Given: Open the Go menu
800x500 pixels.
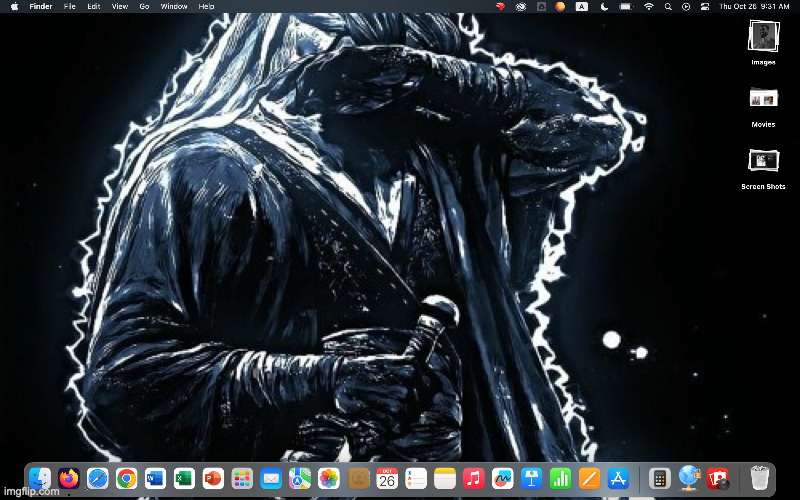Looking at the screenshot, I should click(144, 7).
